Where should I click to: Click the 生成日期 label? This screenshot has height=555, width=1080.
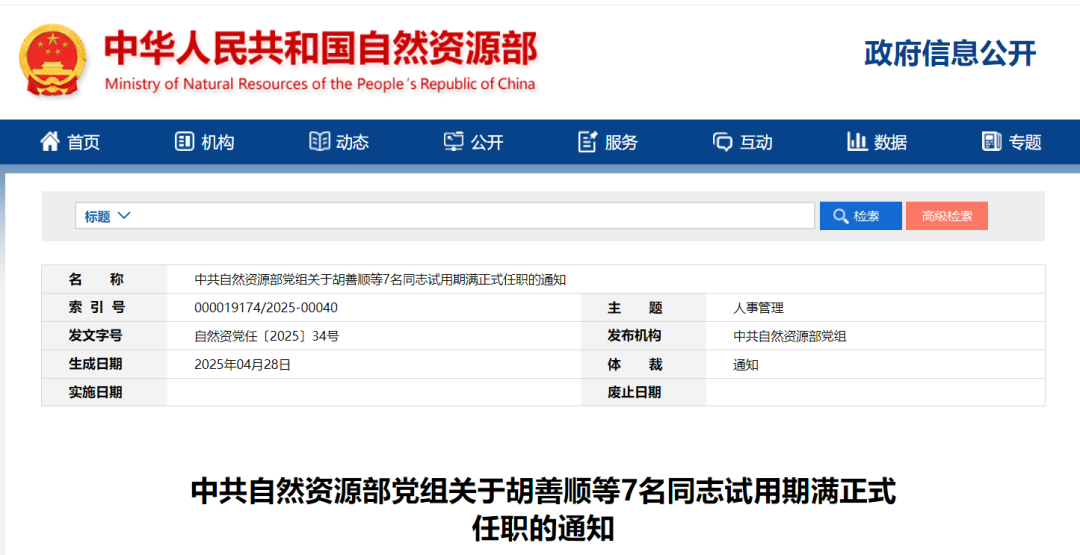coord(96,364)
